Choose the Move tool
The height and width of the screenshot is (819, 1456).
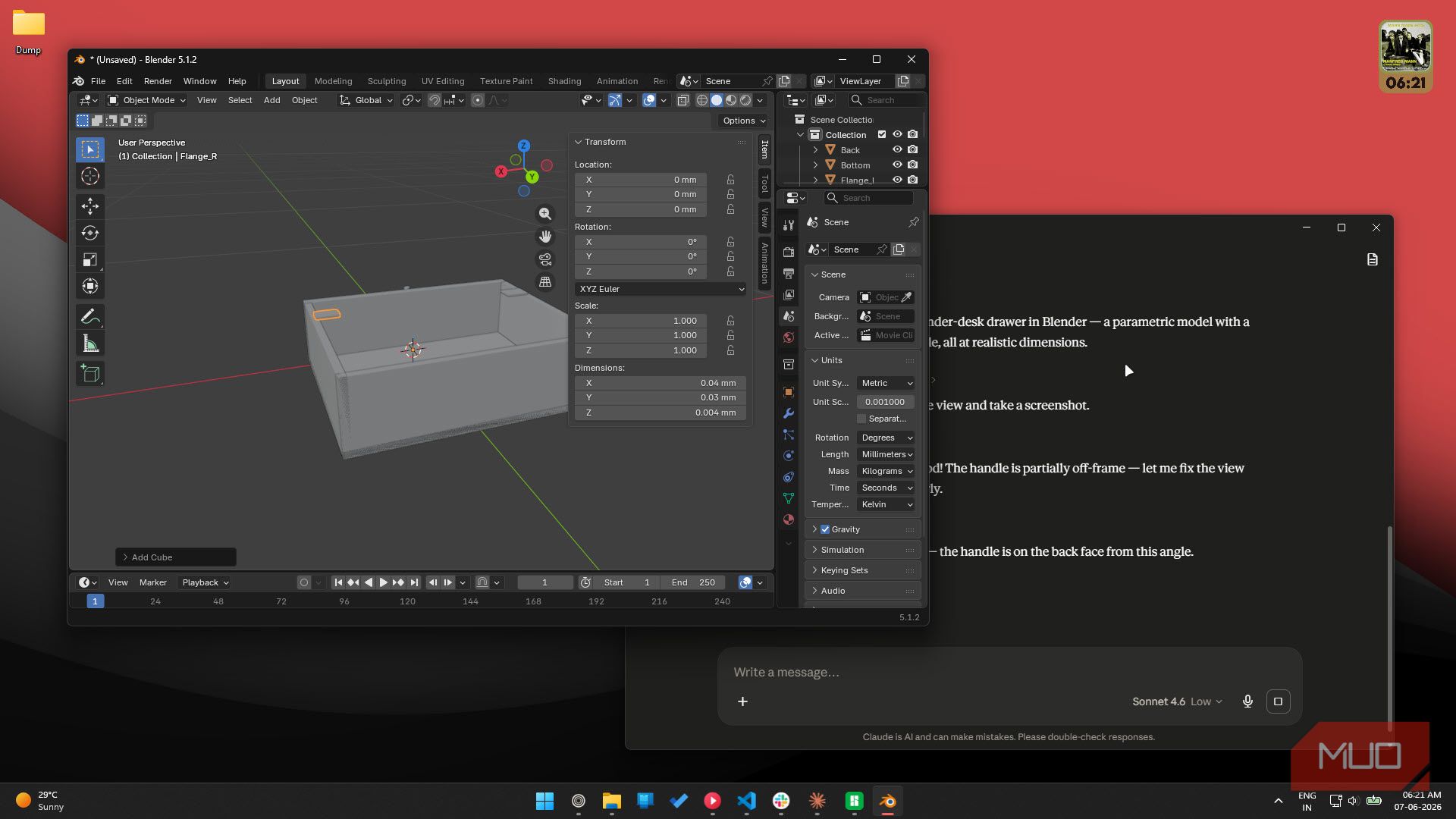pos(90,206)
